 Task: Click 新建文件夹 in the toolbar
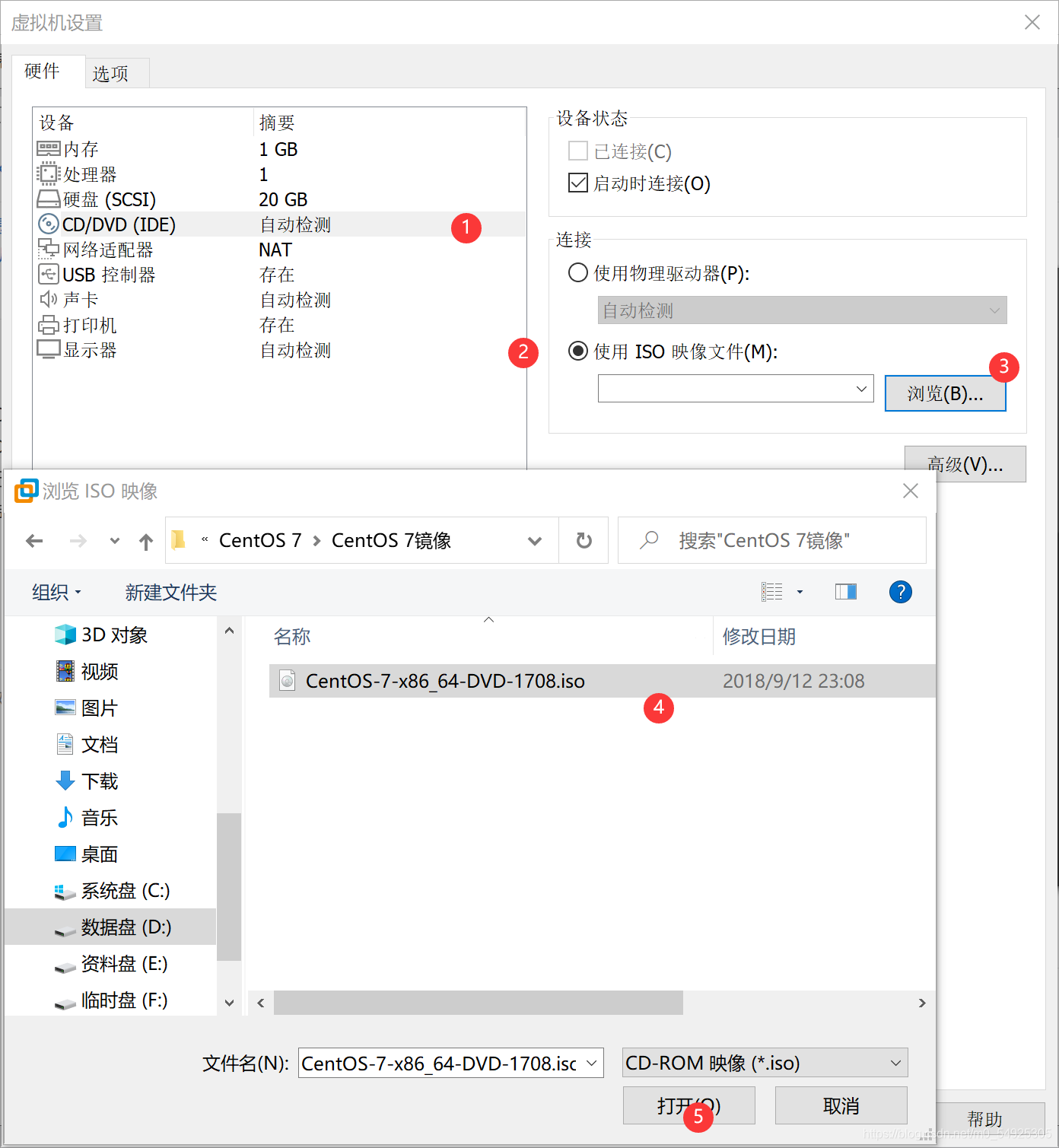pyautogui.click(x=171, y=592)
